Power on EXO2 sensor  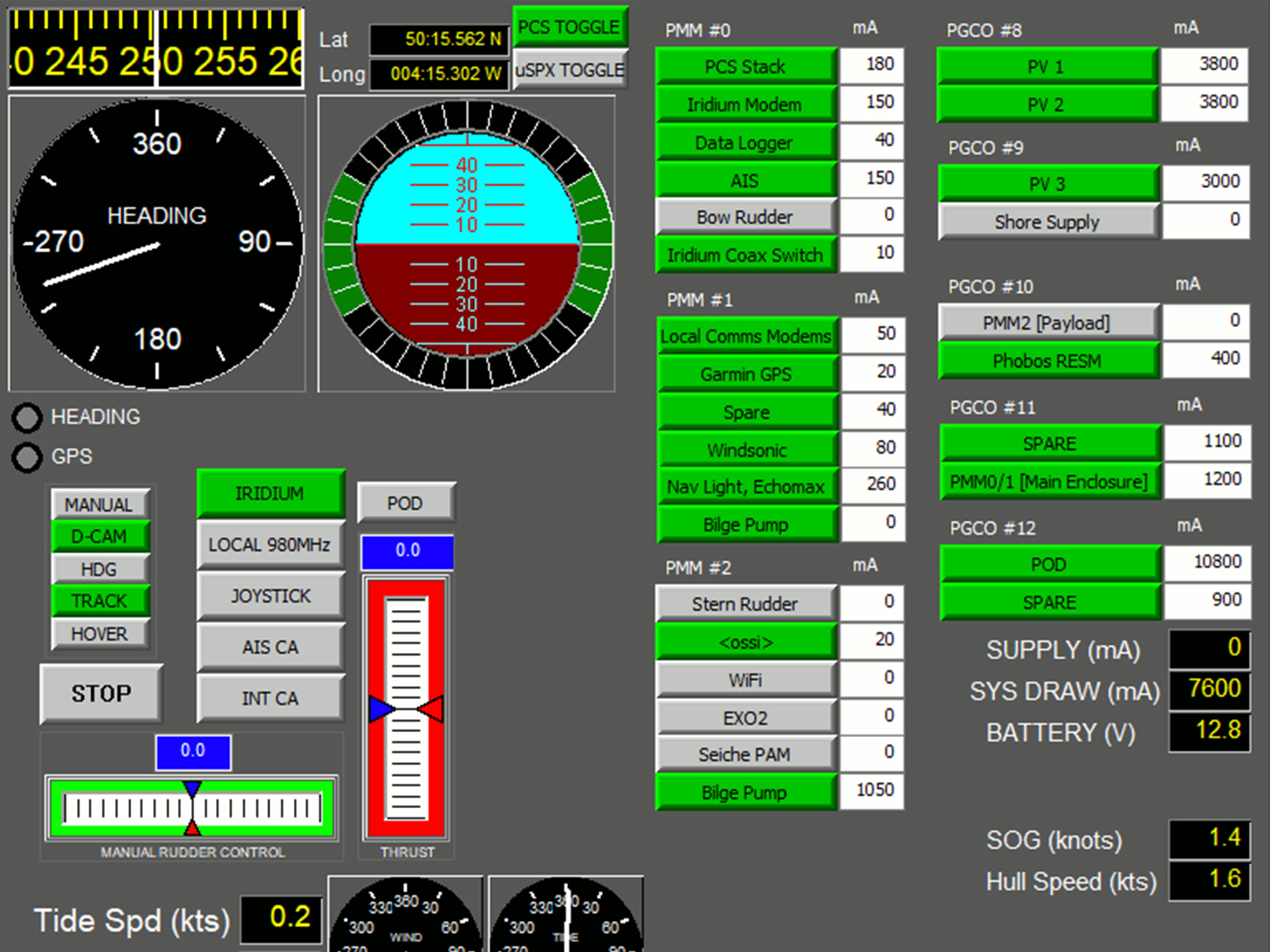point(746,718)
